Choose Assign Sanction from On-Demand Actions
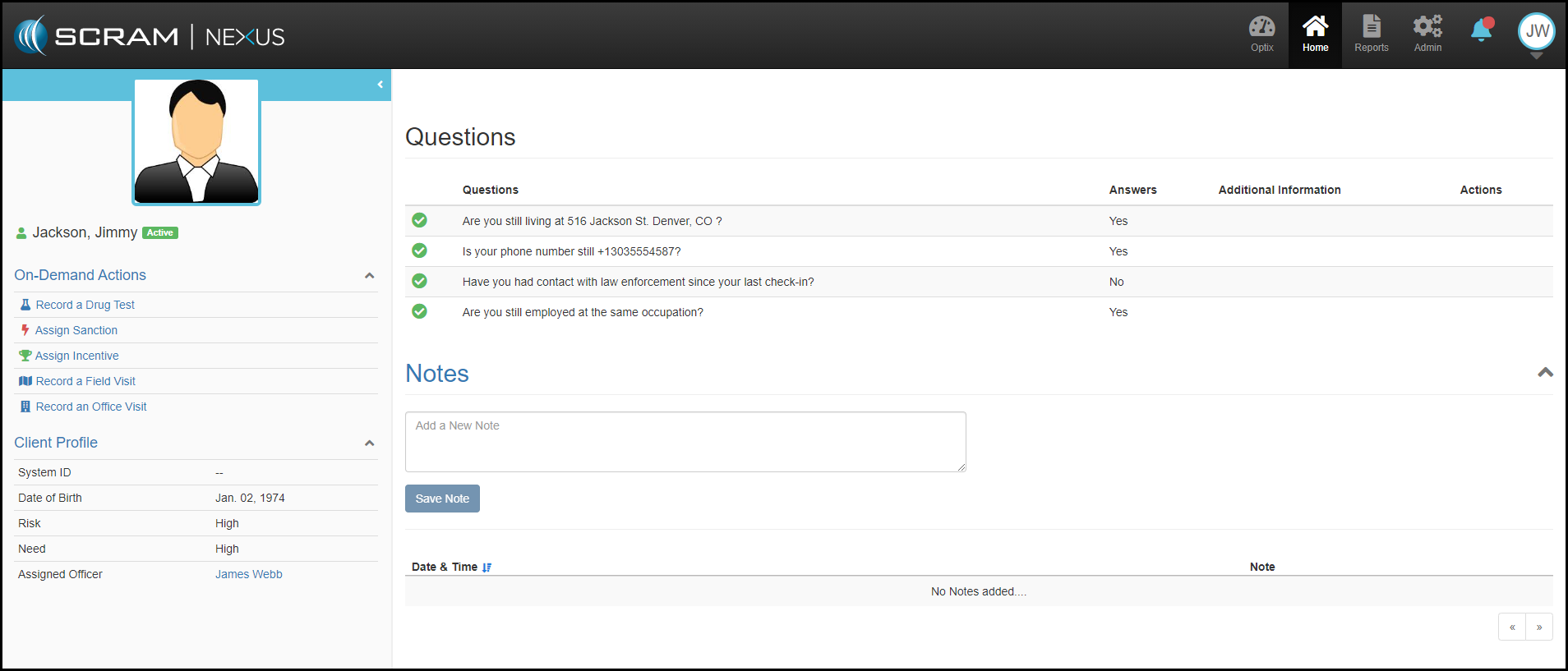 (x=76, y=330)
